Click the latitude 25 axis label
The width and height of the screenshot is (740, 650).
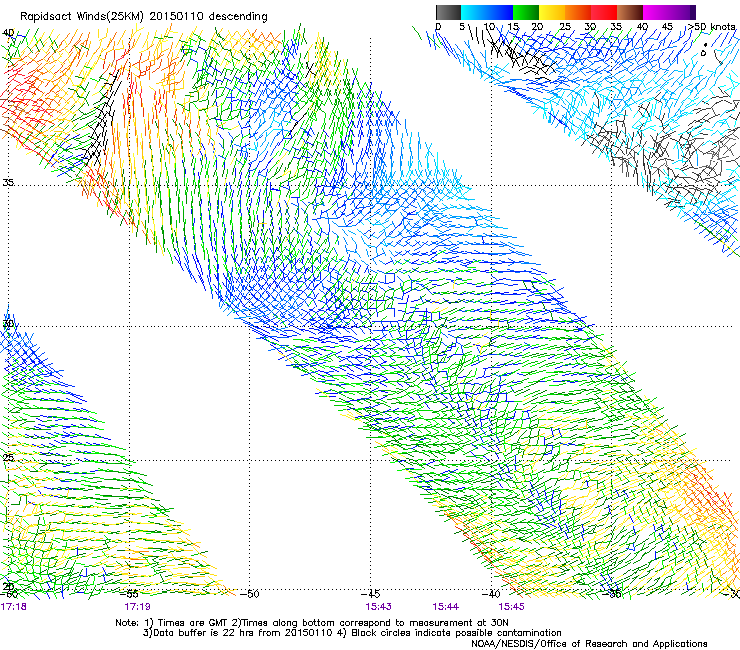8,457
